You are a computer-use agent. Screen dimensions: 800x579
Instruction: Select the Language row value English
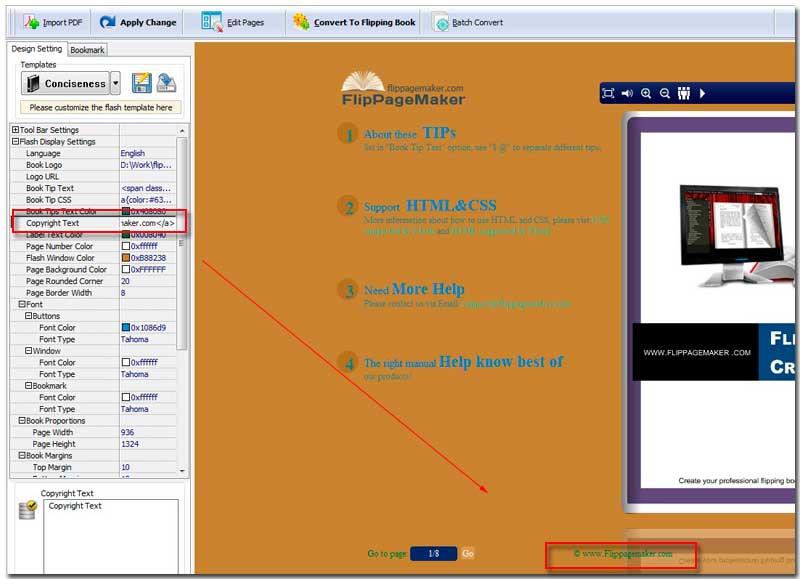[133, 153]
